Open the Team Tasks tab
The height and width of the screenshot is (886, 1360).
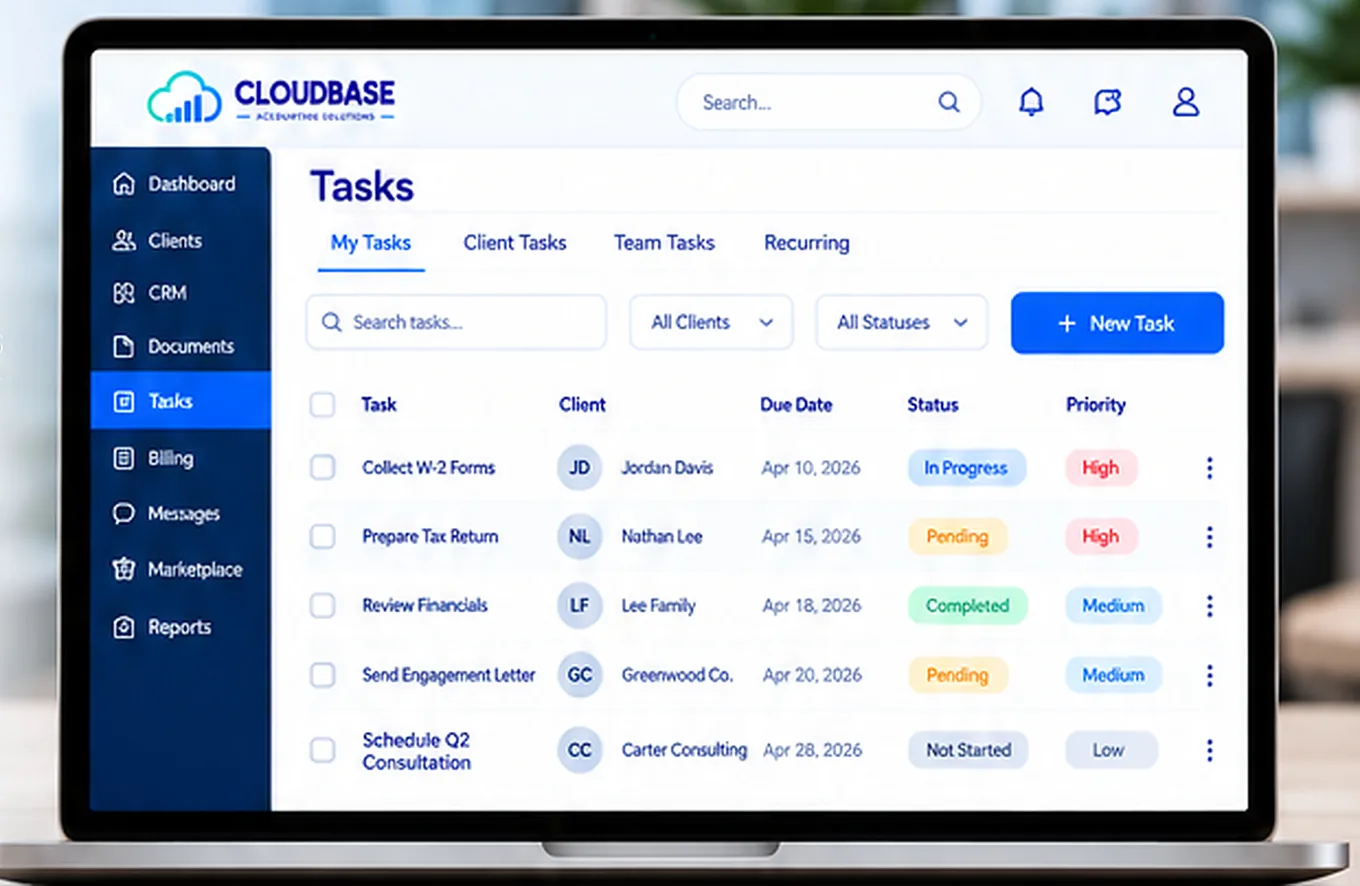[664, 243]
